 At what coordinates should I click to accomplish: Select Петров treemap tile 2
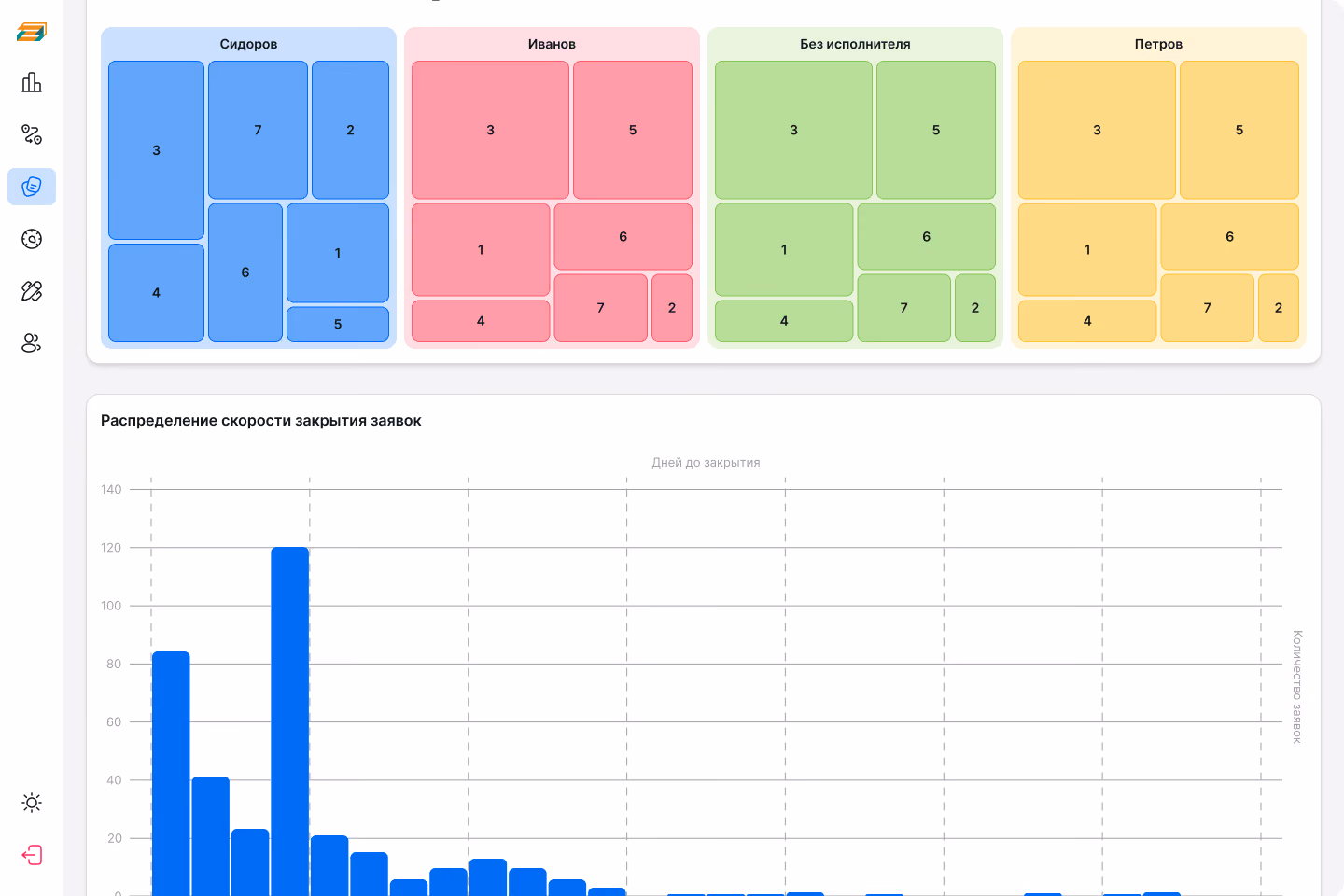pyautogui.click(x=1279, y=307)
